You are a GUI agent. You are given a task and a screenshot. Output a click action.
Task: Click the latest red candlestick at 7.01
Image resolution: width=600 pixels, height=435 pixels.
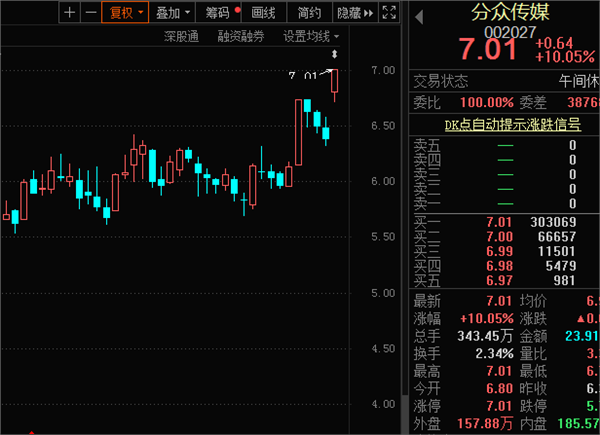click(334, 81)
